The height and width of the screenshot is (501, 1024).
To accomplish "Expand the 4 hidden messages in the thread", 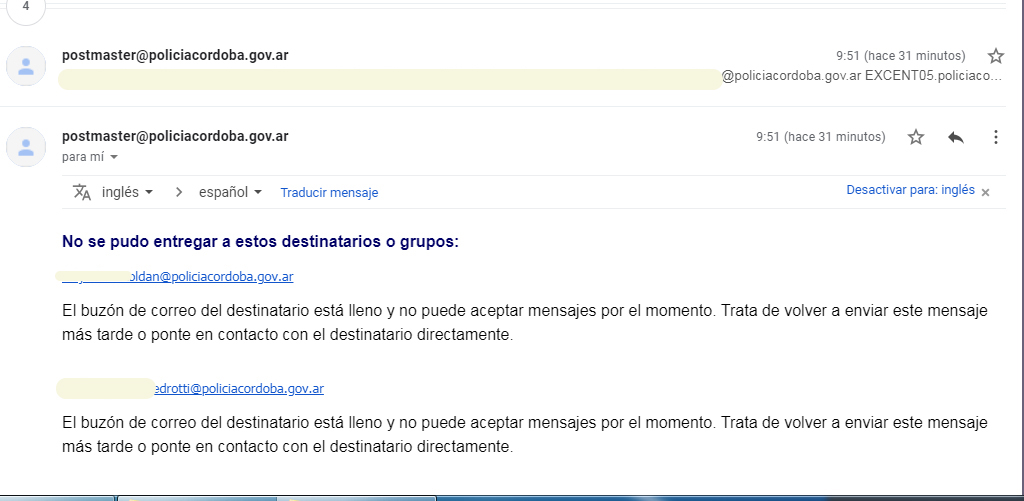I will [x=25, y=6].
